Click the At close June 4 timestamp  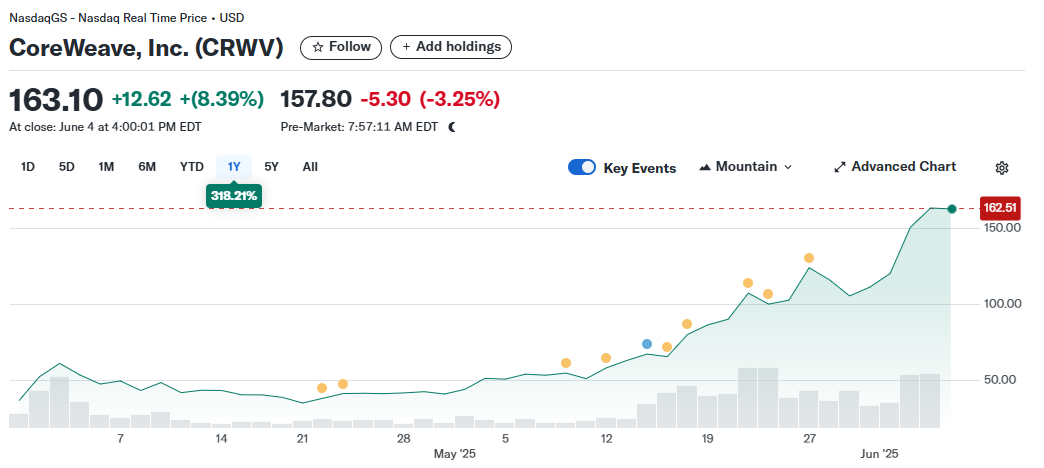point(105,126)
